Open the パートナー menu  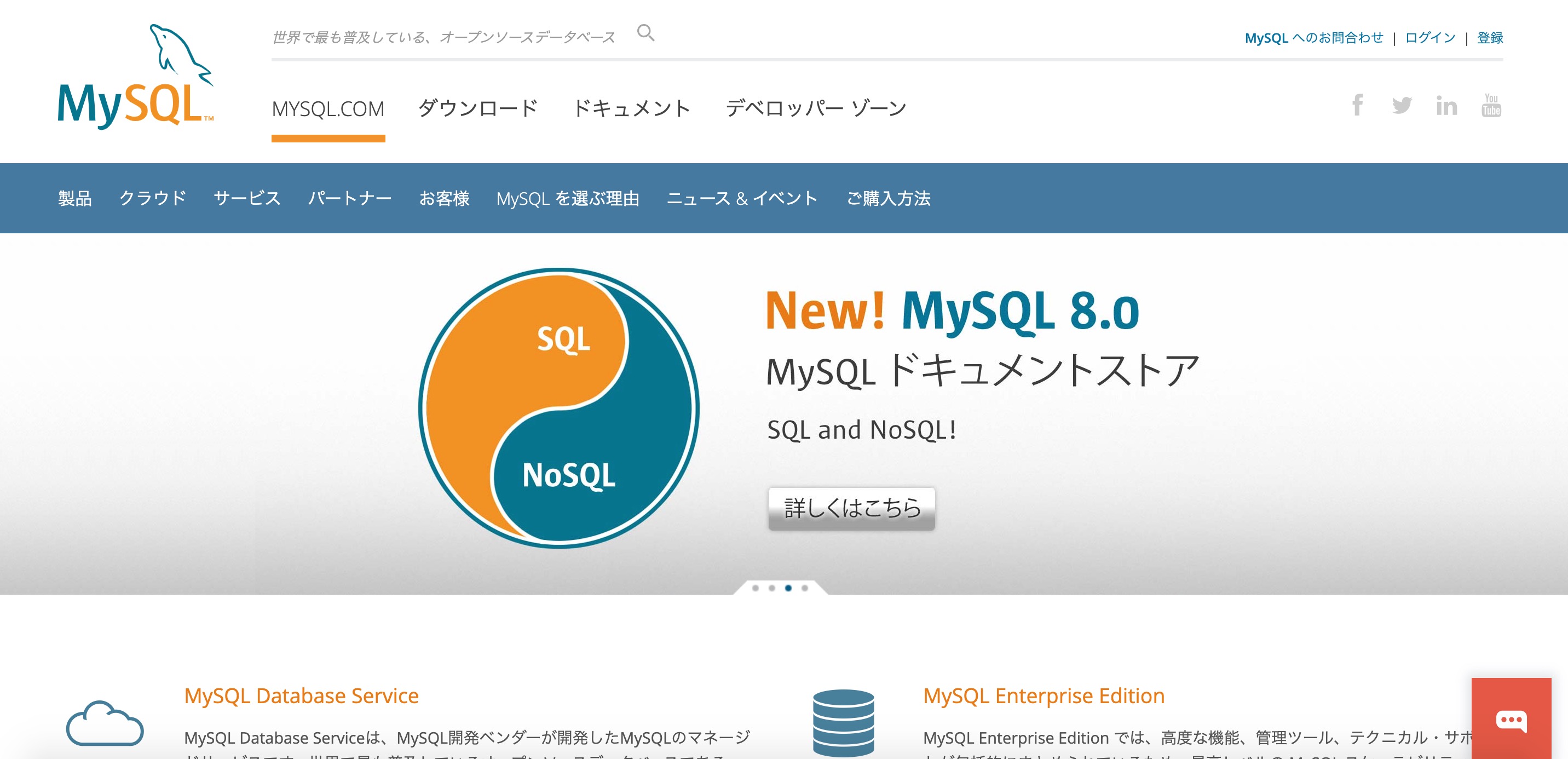[350, 198]
